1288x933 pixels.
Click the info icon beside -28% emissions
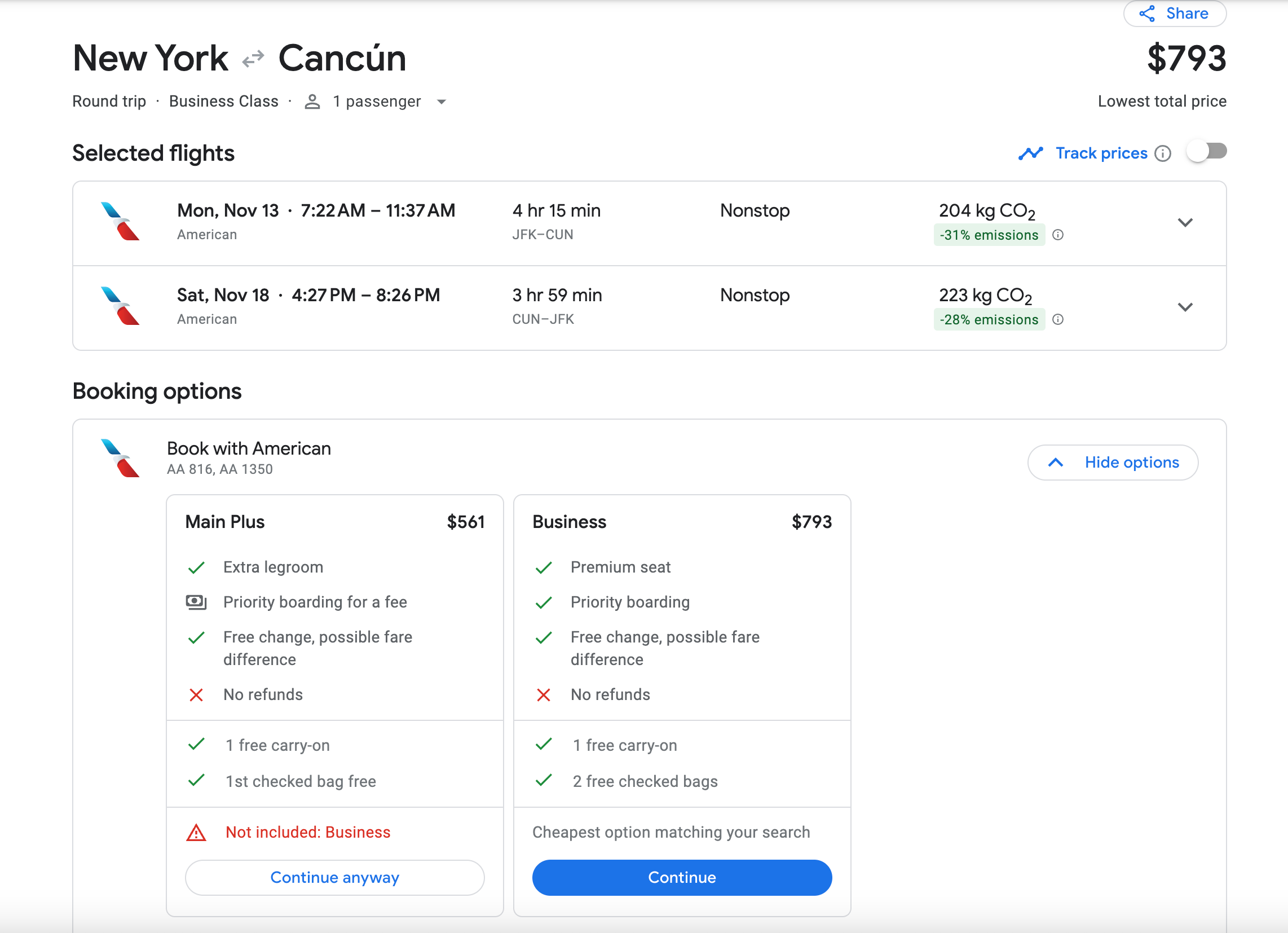[1057, 319]
